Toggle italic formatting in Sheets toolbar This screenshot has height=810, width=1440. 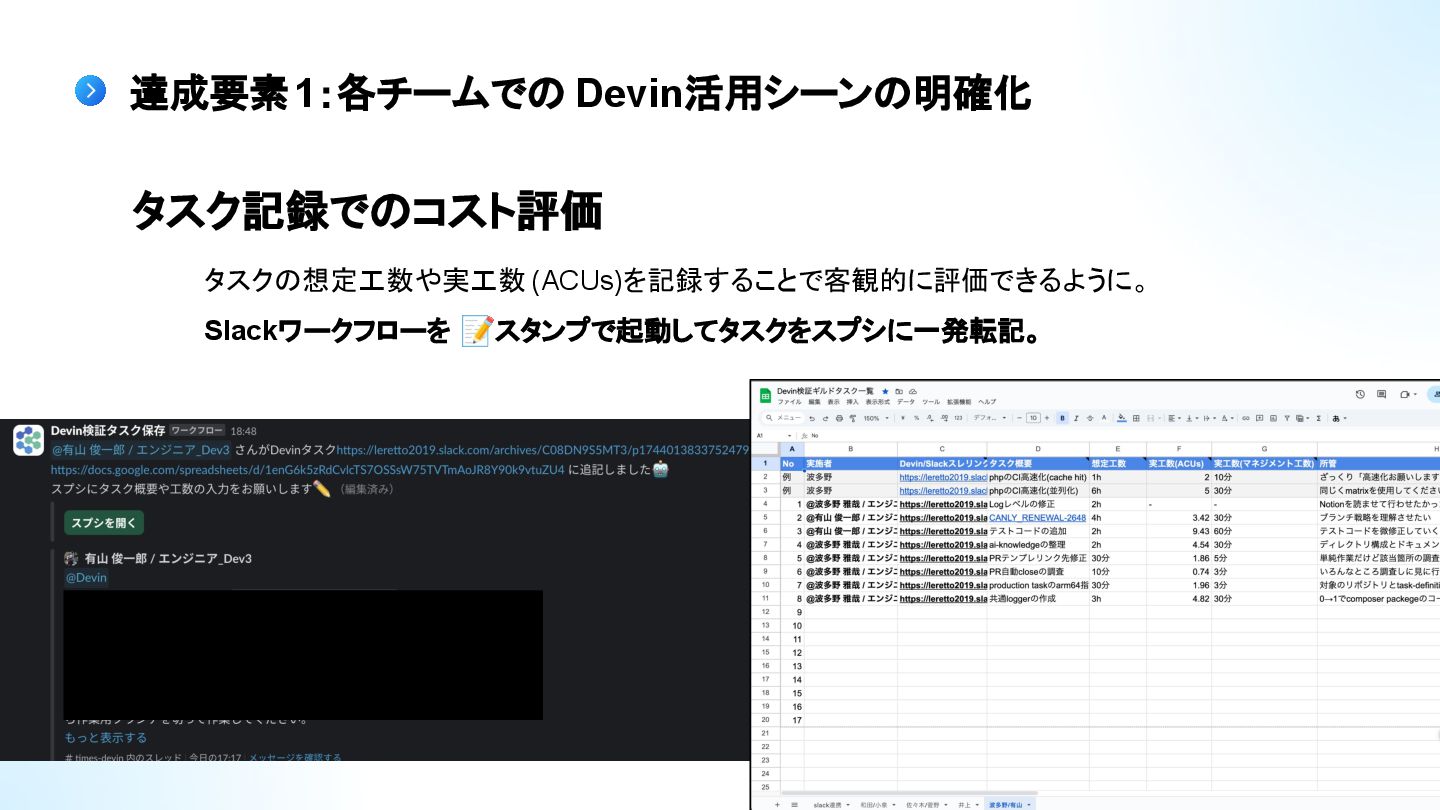pos(1076,418)
